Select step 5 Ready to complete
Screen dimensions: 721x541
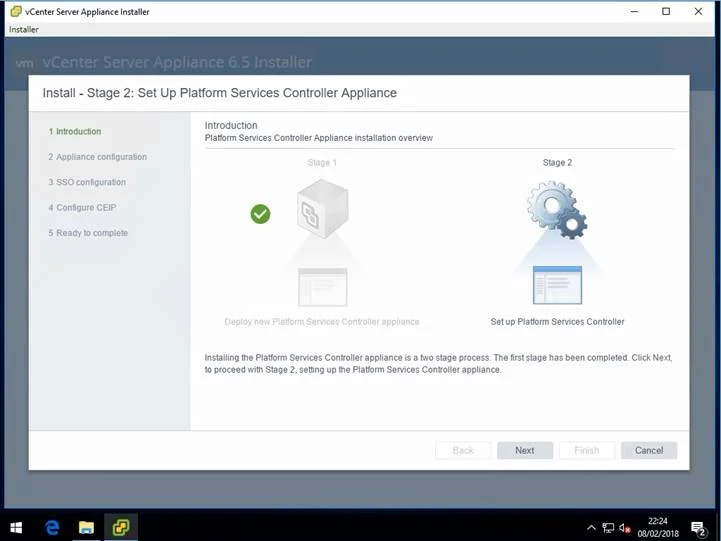[88, 233]
